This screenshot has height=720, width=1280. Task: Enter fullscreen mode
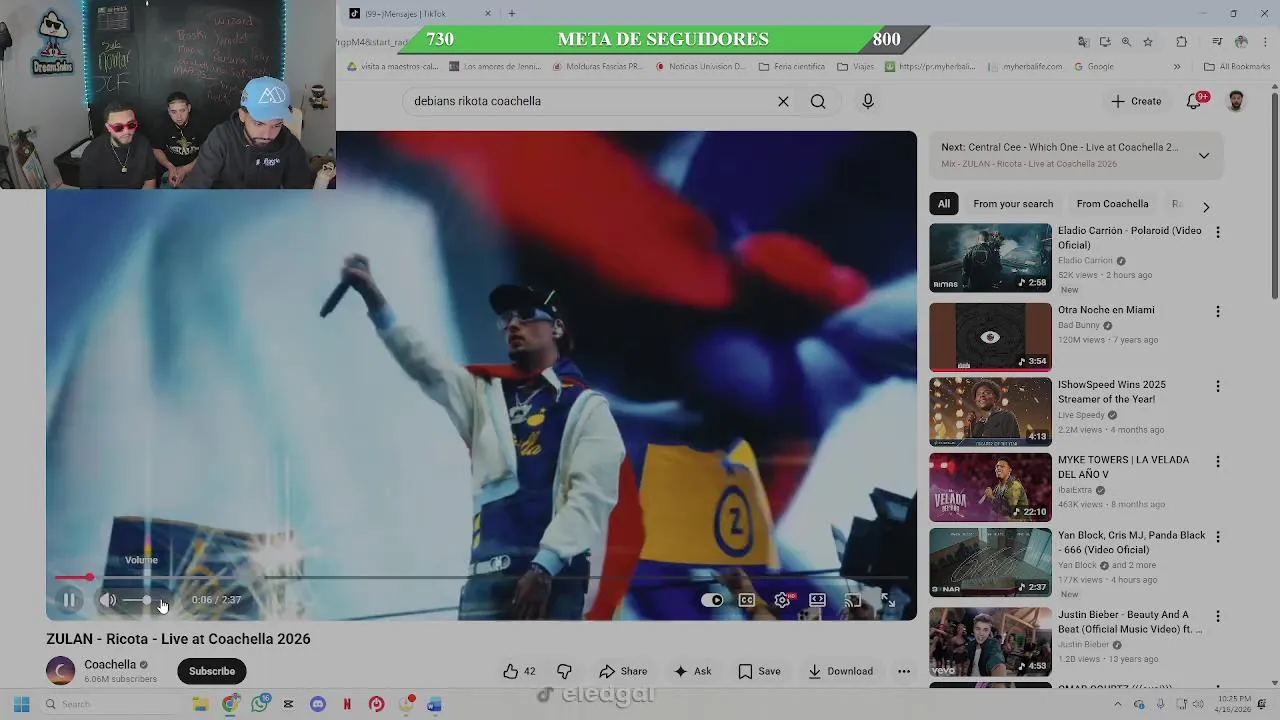pyautogui.click(x=887, y=600)
